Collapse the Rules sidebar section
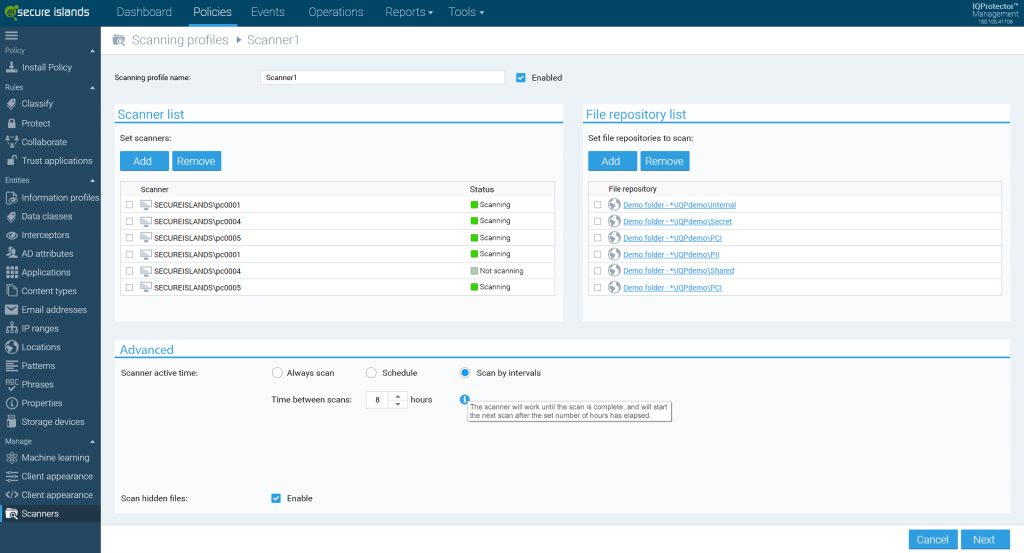Screen dimensions: 1024x553 coord(92,87)
